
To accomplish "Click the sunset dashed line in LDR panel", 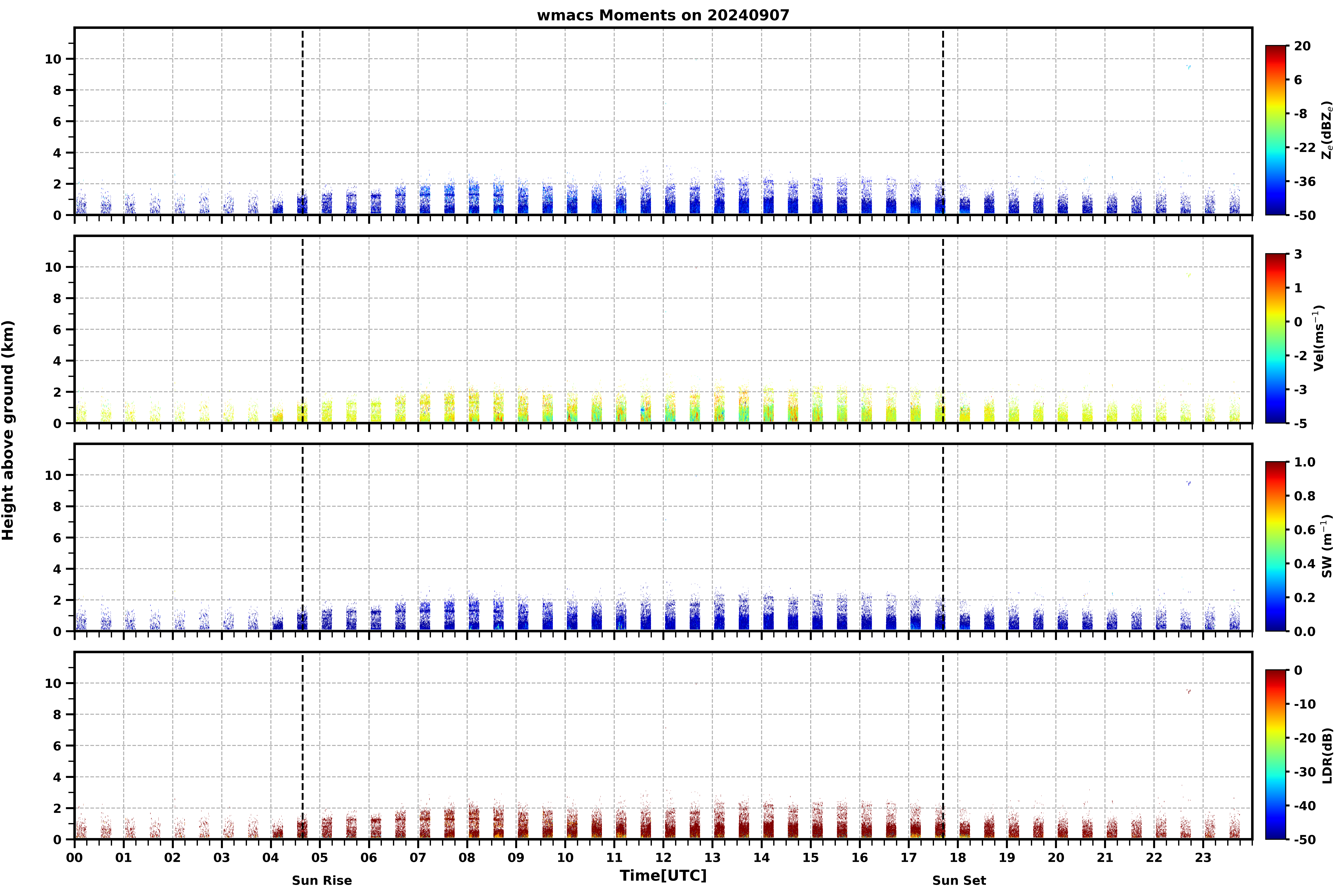I will click(x=943, y=746).
